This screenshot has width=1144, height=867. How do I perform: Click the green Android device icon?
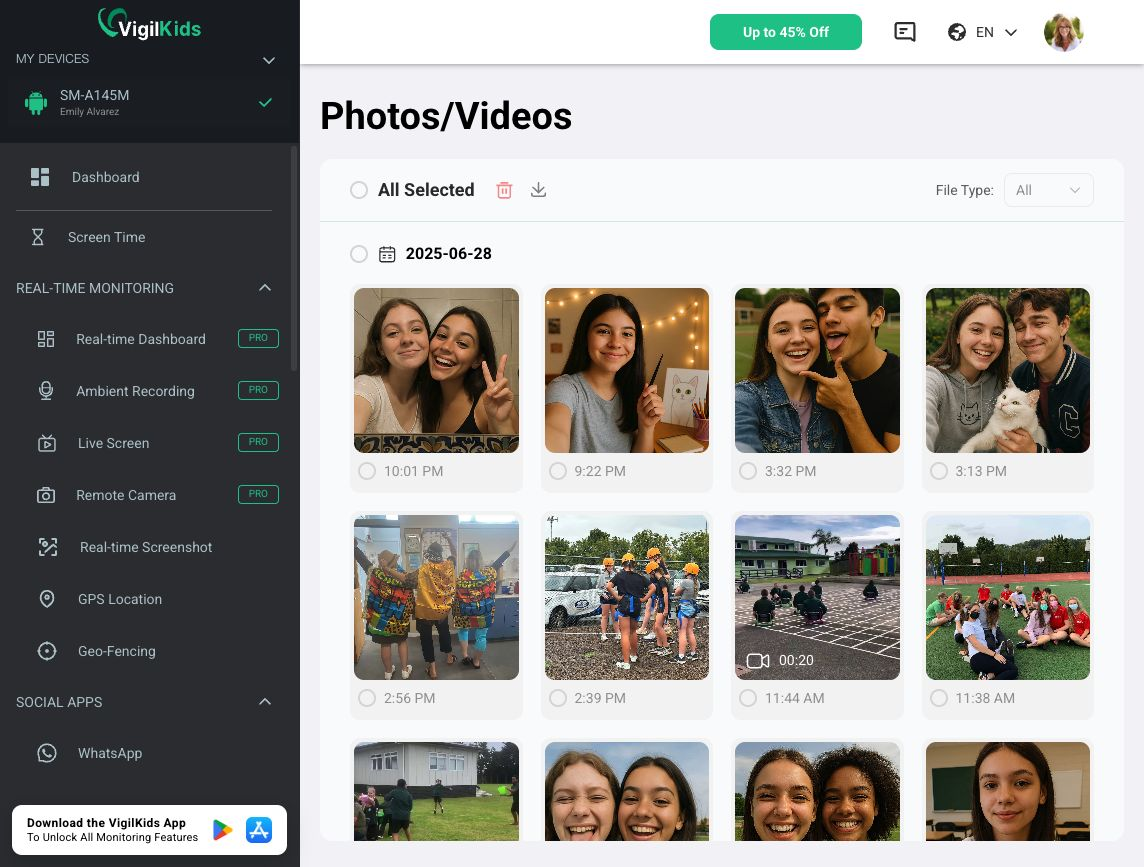tap(36, 103)
